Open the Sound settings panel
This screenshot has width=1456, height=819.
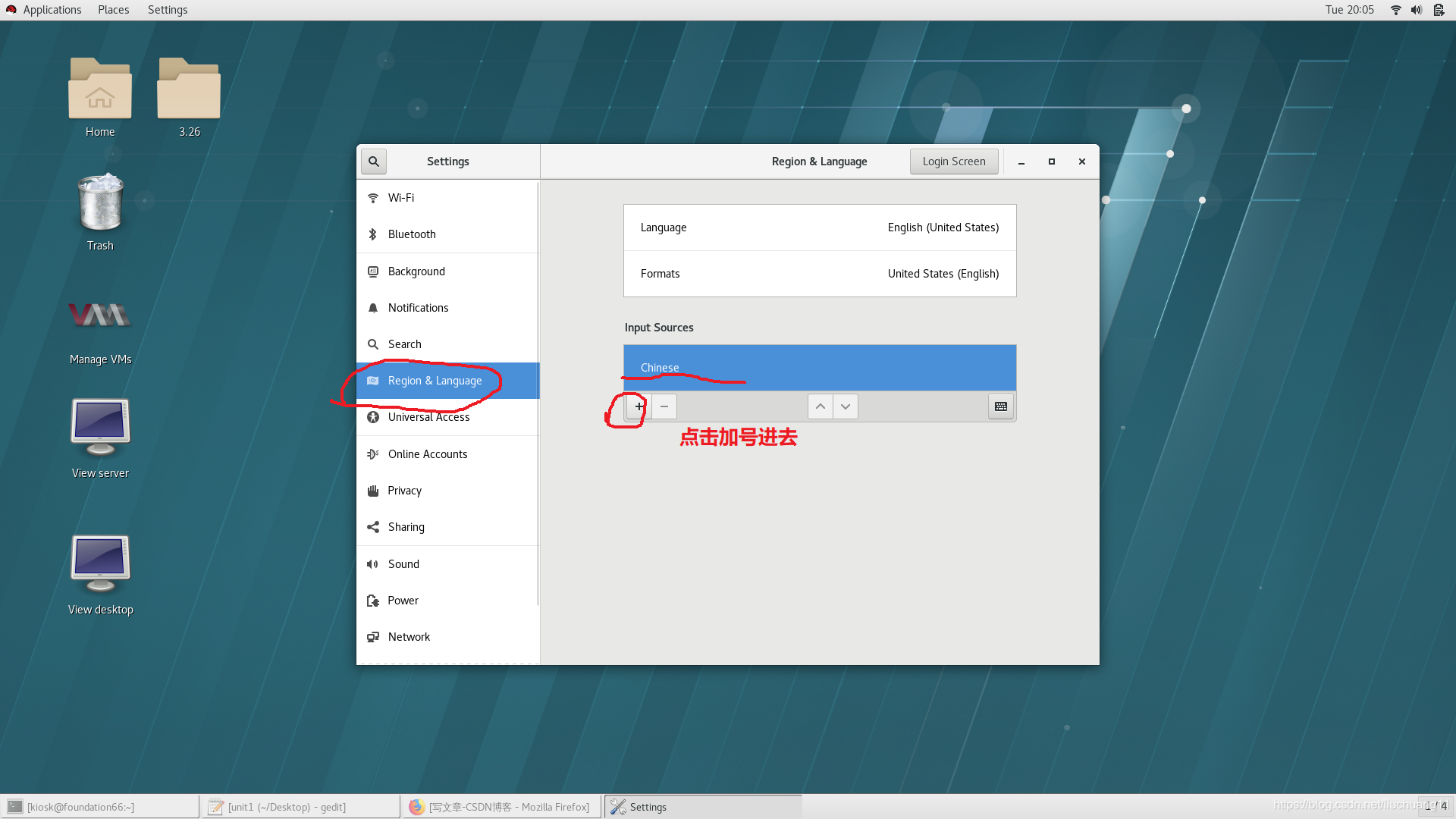[403, 563]
